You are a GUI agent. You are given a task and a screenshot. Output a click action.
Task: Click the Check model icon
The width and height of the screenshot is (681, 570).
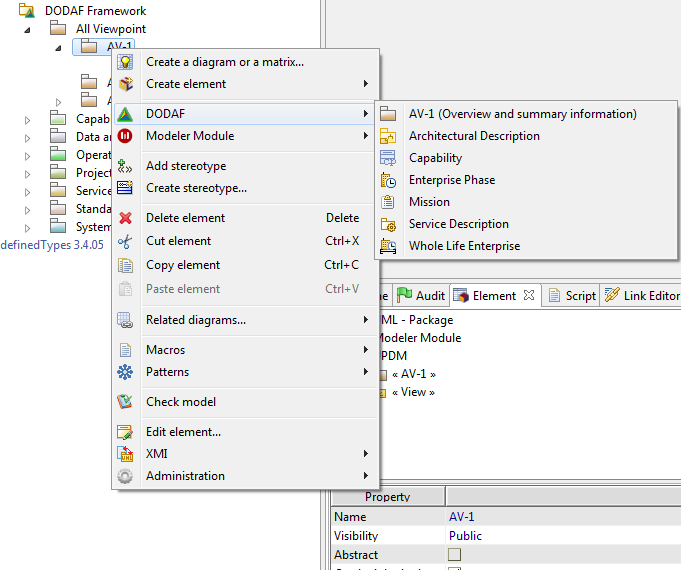(125, 402)
